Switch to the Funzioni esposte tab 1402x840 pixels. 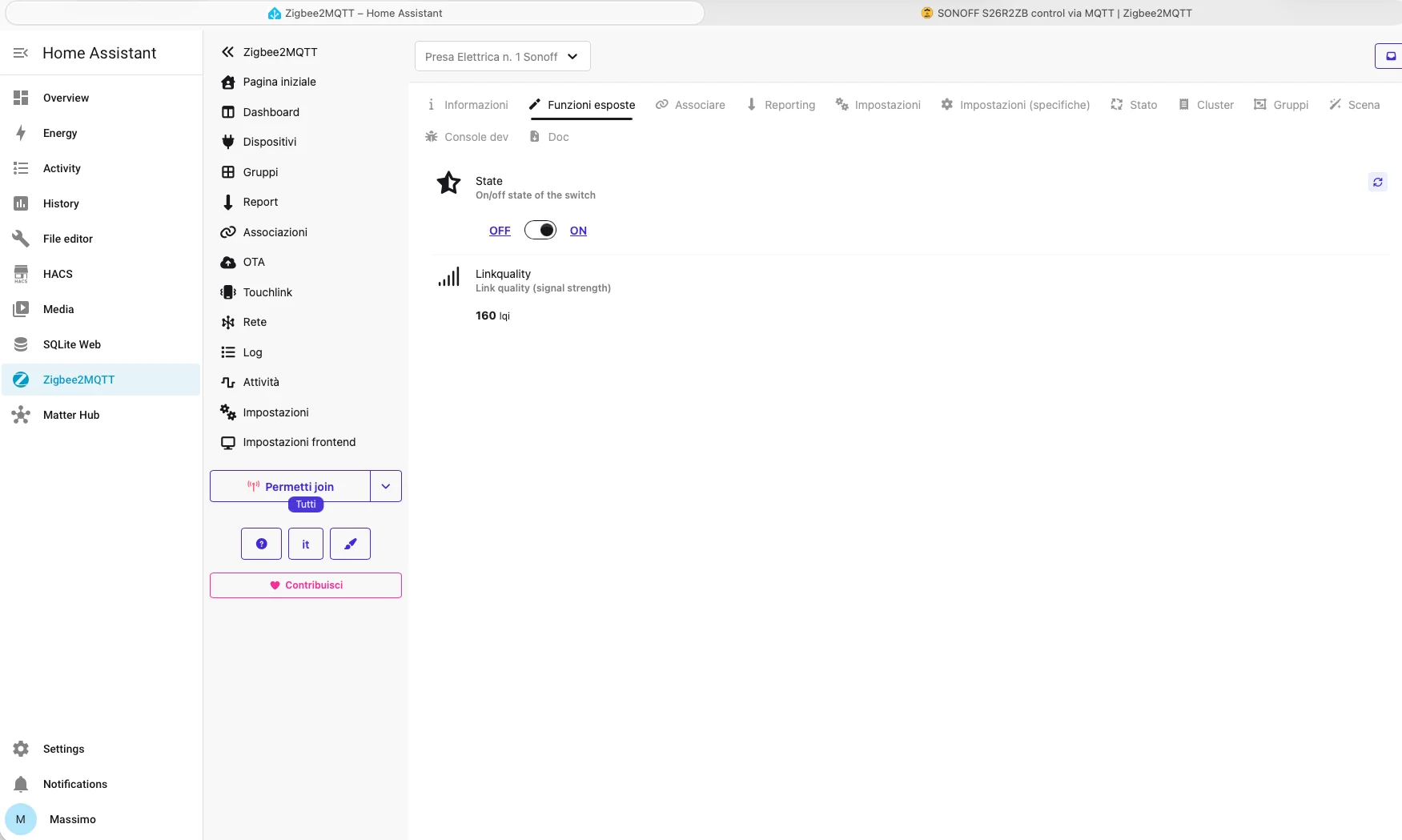582,105
